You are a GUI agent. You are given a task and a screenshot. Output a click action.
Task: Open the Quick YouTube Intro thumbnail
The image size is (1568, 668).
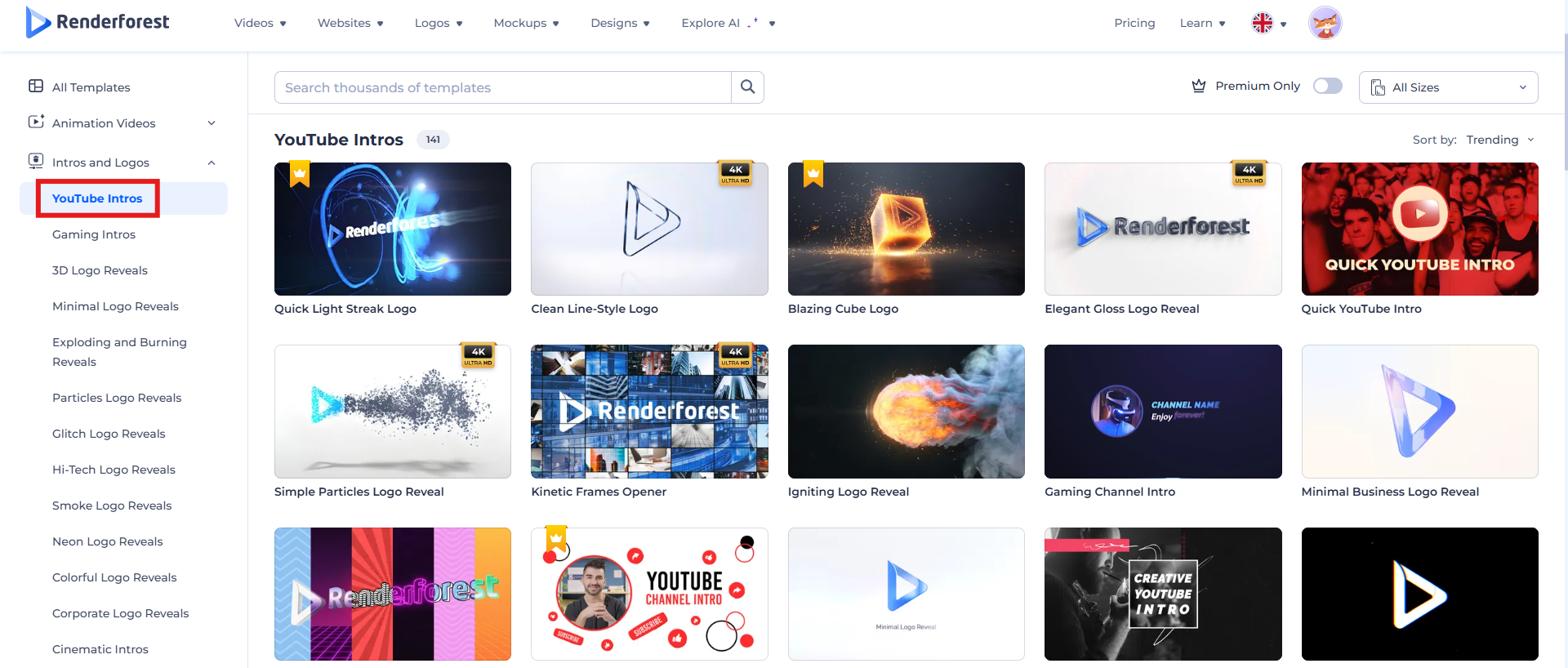(1419, 229)
